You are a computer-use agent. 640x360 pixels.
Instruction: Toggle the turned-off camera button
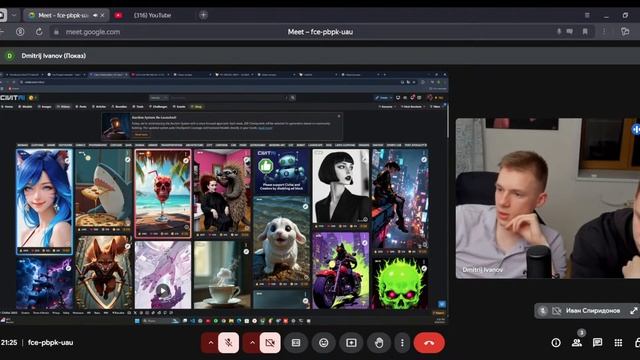(x=270, y=343)
